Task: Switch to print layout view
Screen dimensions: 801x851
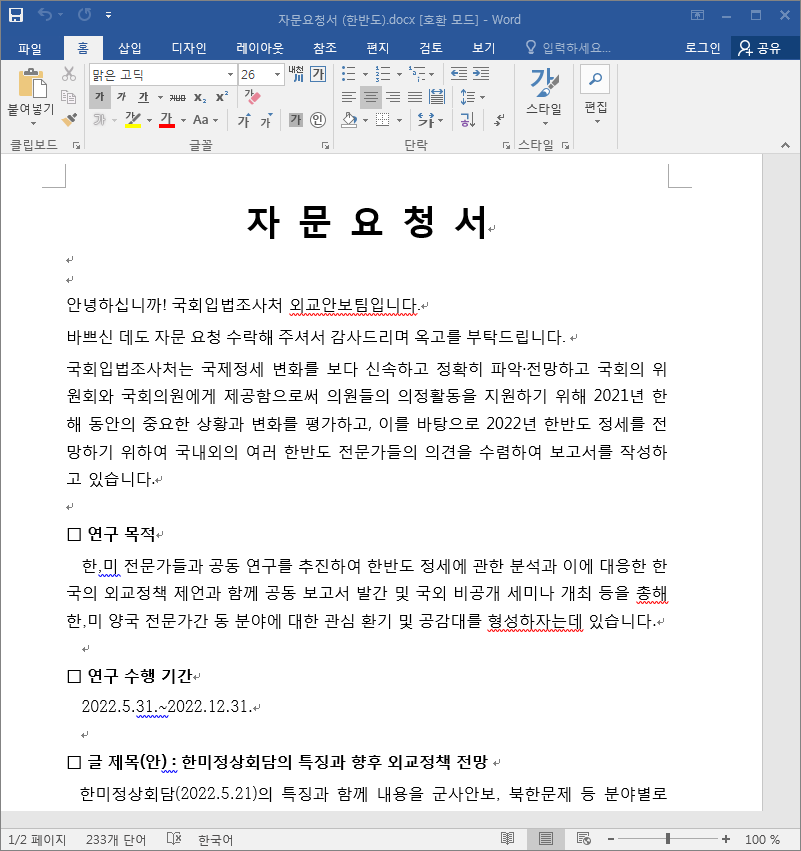Action: [546, 839]
